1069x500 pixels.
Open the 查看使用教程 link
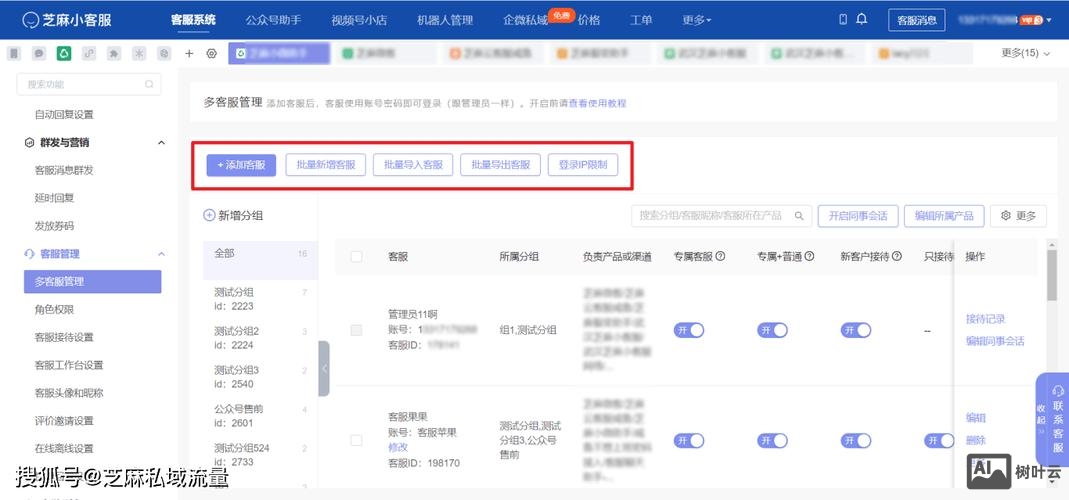point(598,104)
